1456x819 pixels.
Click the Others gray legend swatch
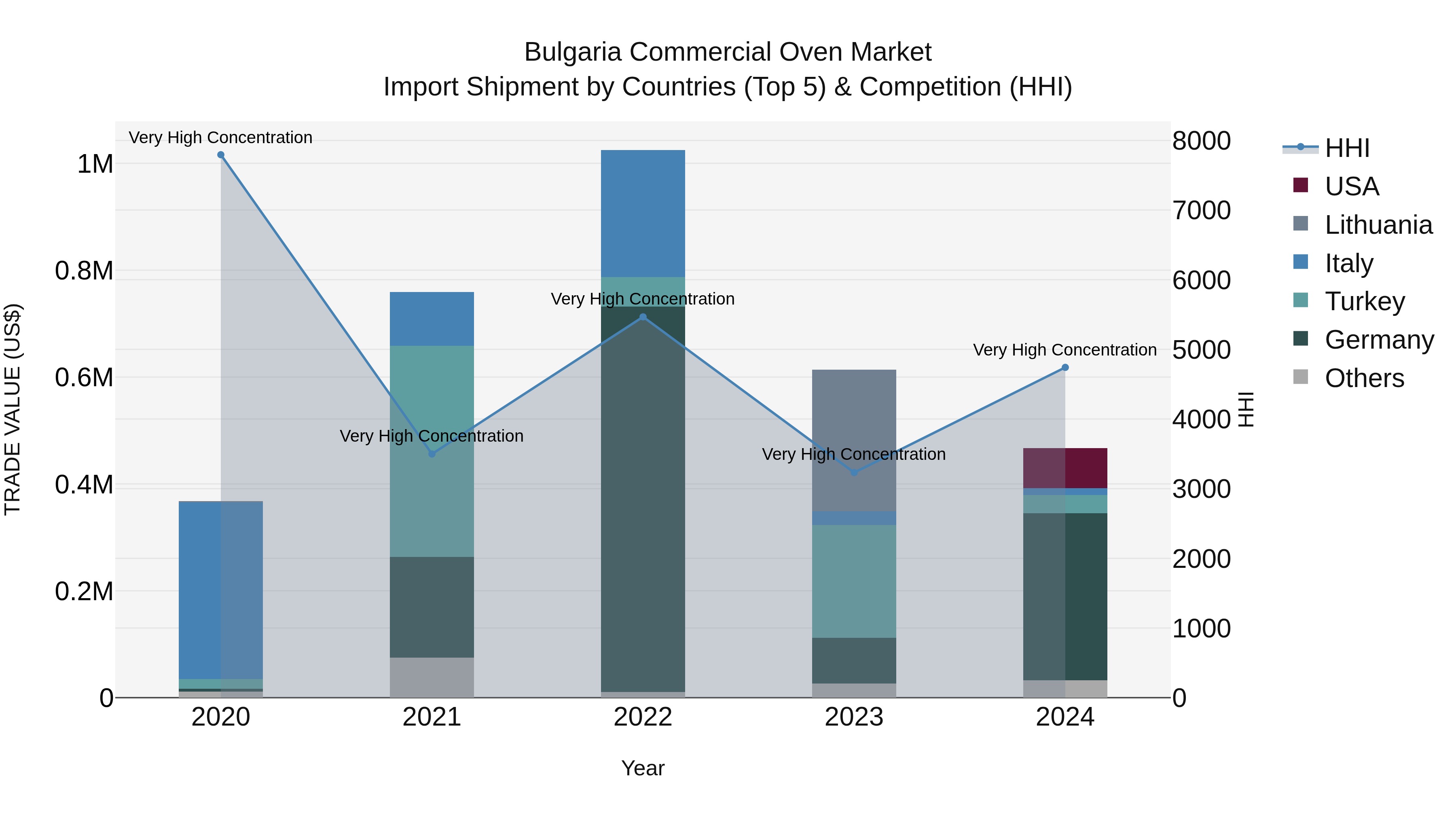pyautogui.click(x=1301, y=377)
